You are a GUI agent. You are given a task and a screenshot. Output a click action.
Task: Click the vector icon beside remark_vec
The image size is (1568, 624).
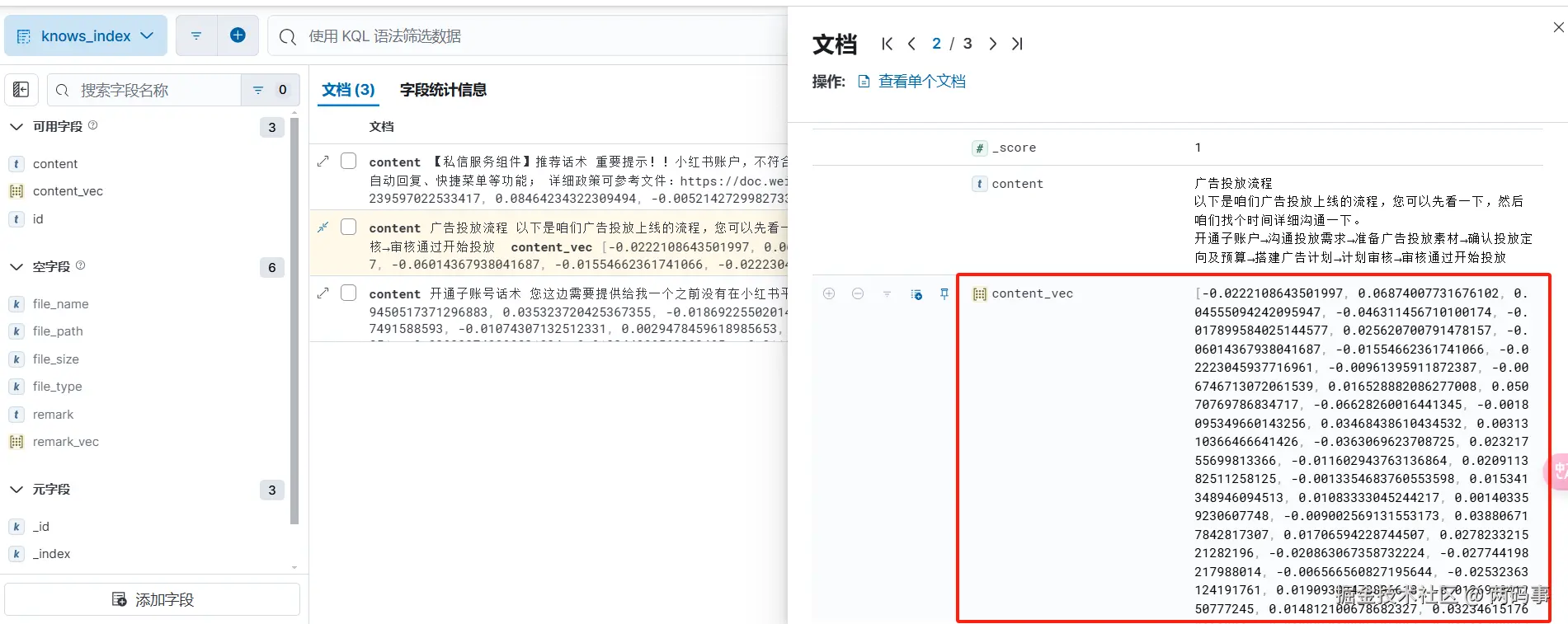16,442
